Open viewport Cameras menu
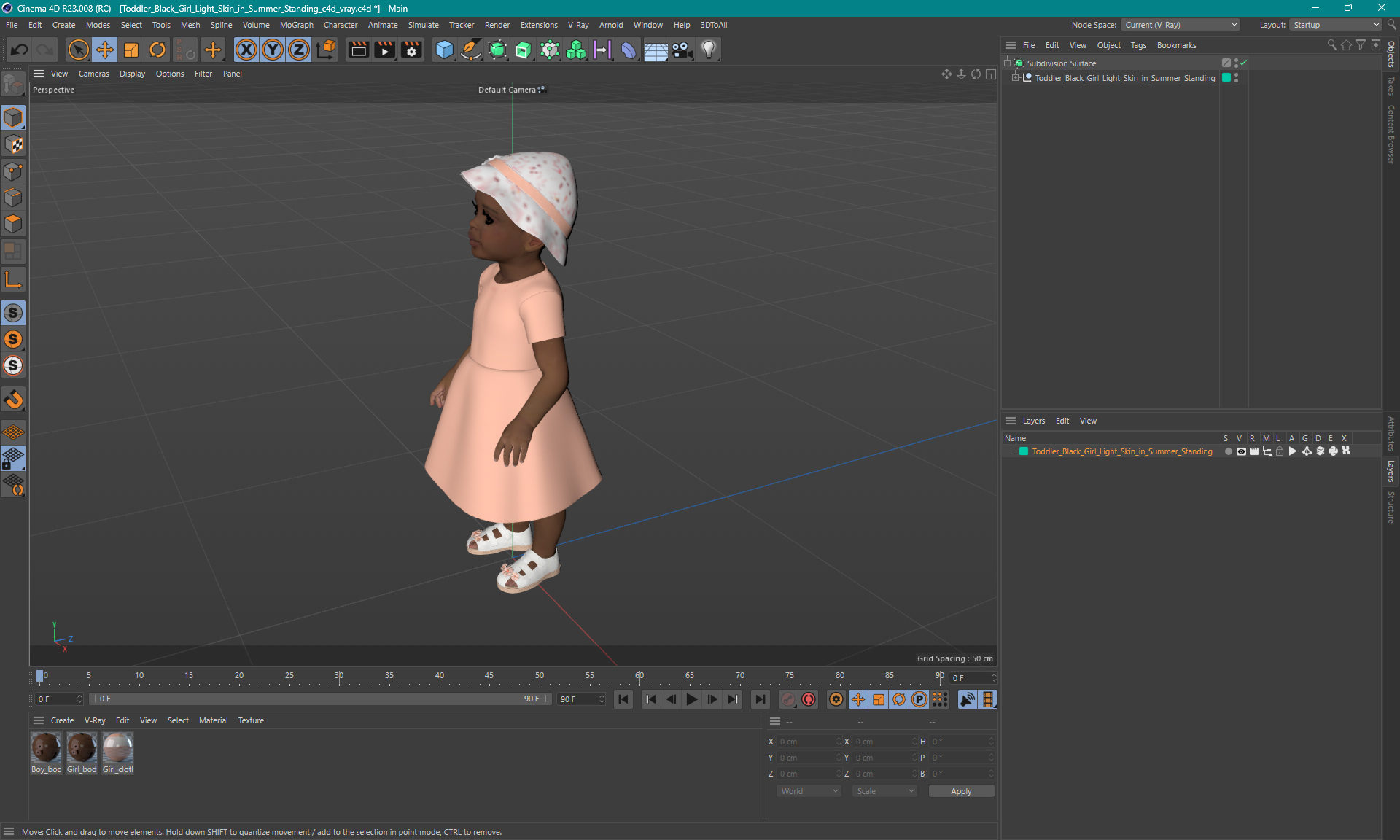1400x840 pixels. [93, 74]
